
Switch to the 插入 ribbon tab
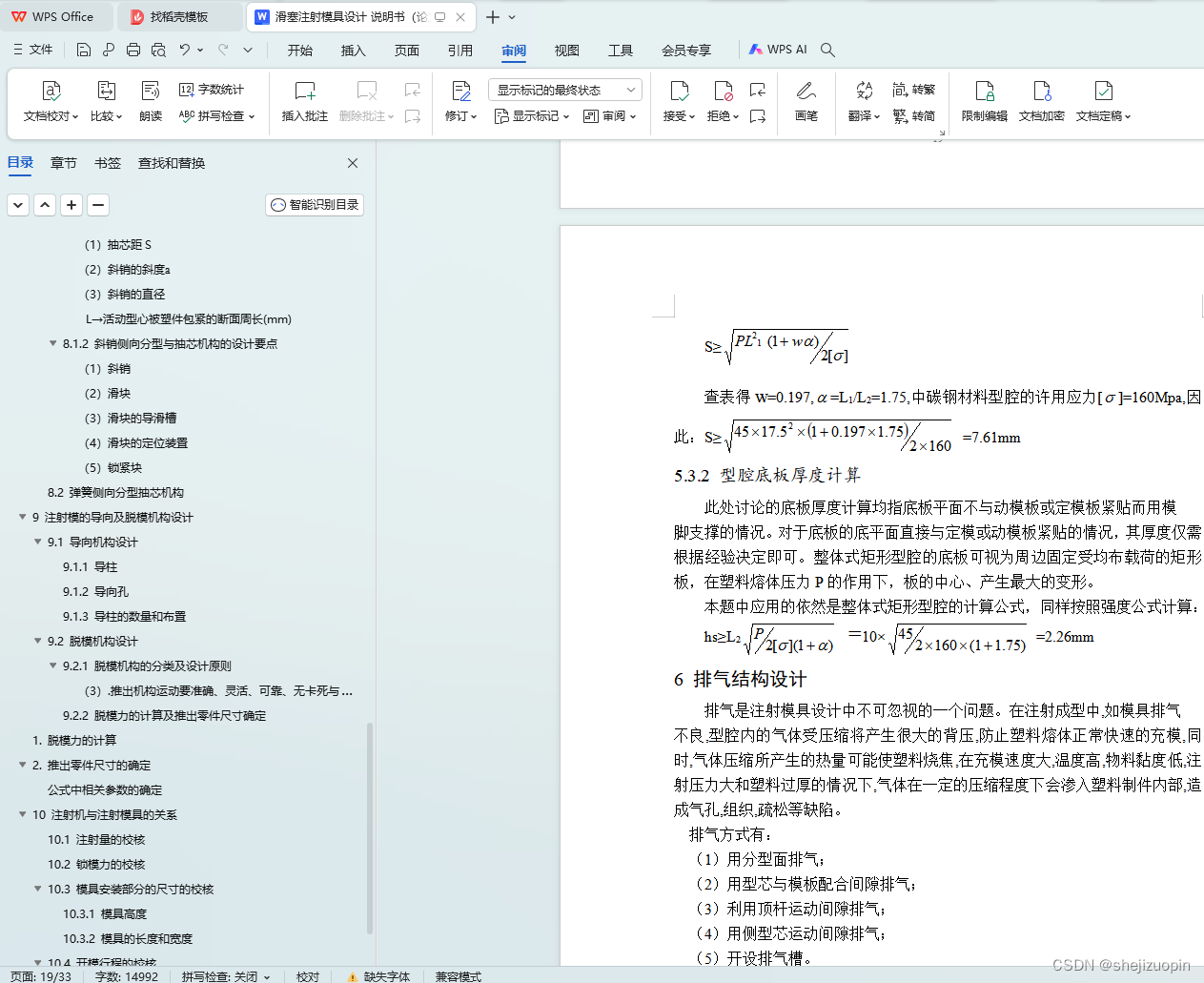pyautogui.click(x=354, y=51)
